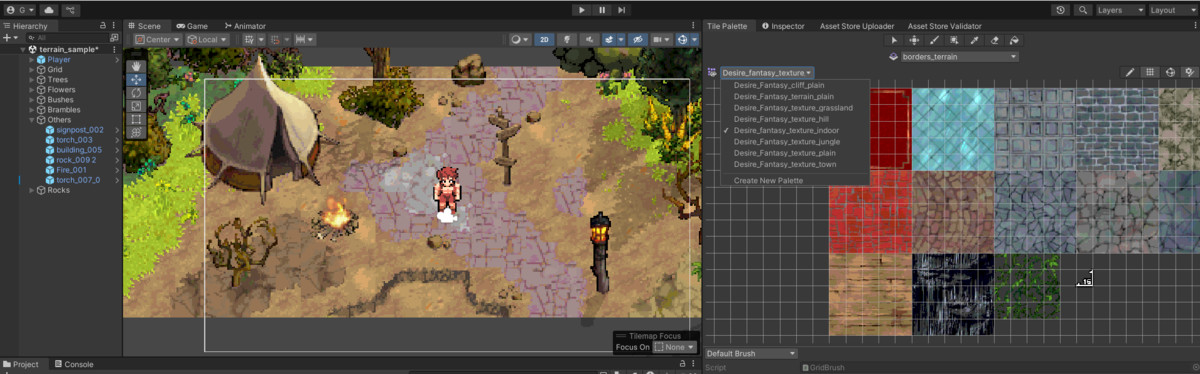The height and width of the screenshot is (374, 1200).
Task: Toggle scene audio
Action: pyautogui.click(x=590, y=39)
